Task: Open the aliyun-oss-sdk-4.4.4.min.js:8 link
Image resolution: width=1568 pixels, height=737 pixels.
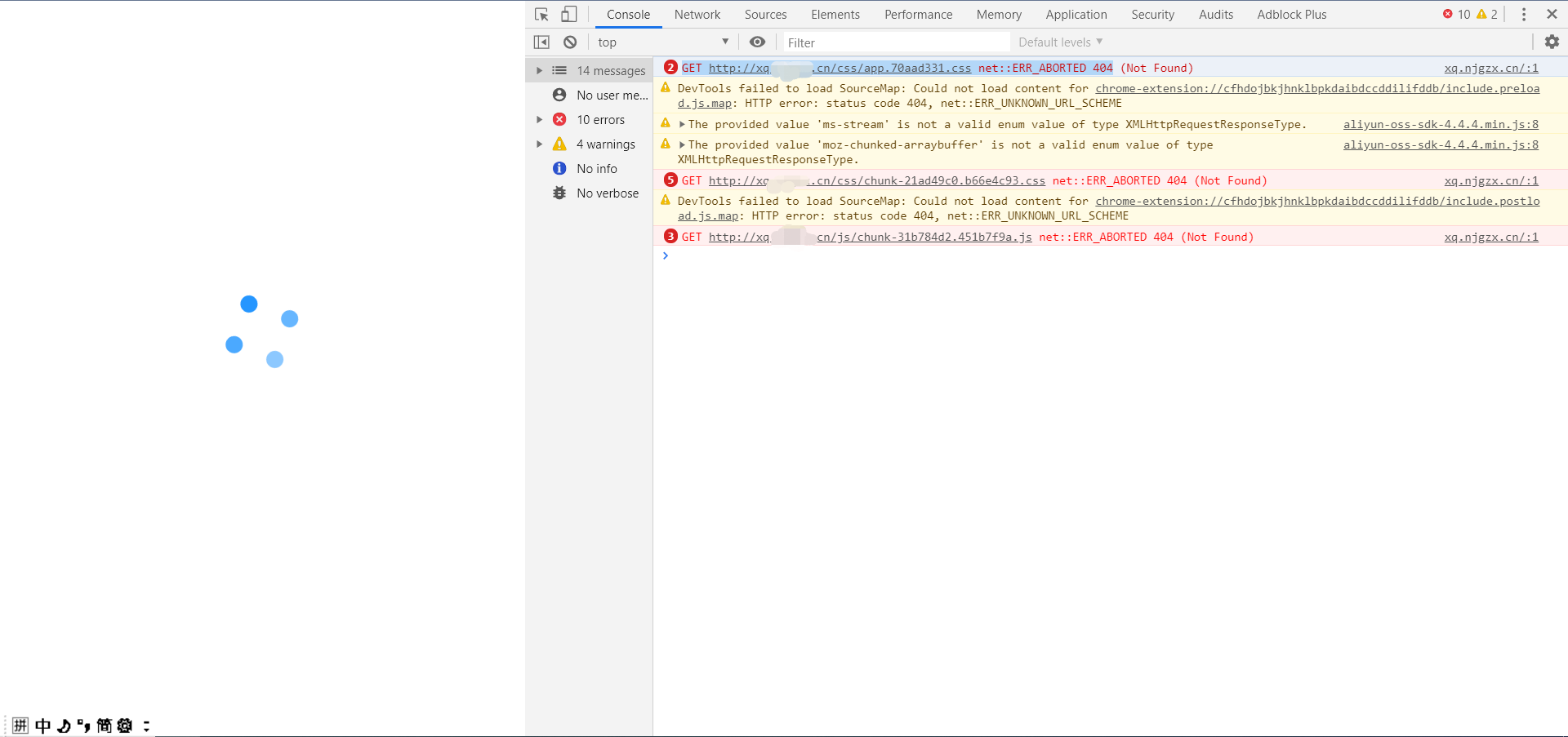Action: tap(1441, 124)
